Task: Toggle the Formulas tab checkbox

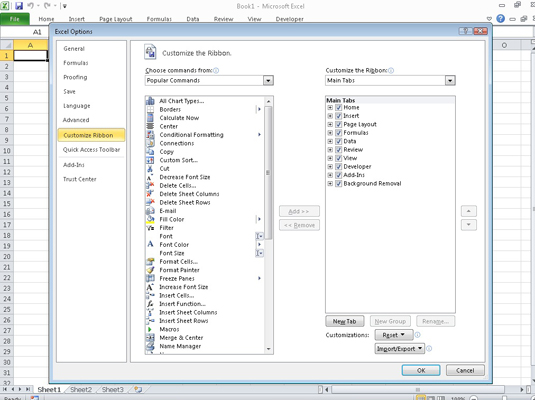Action: pyautogui.click(x=338, y=133)
